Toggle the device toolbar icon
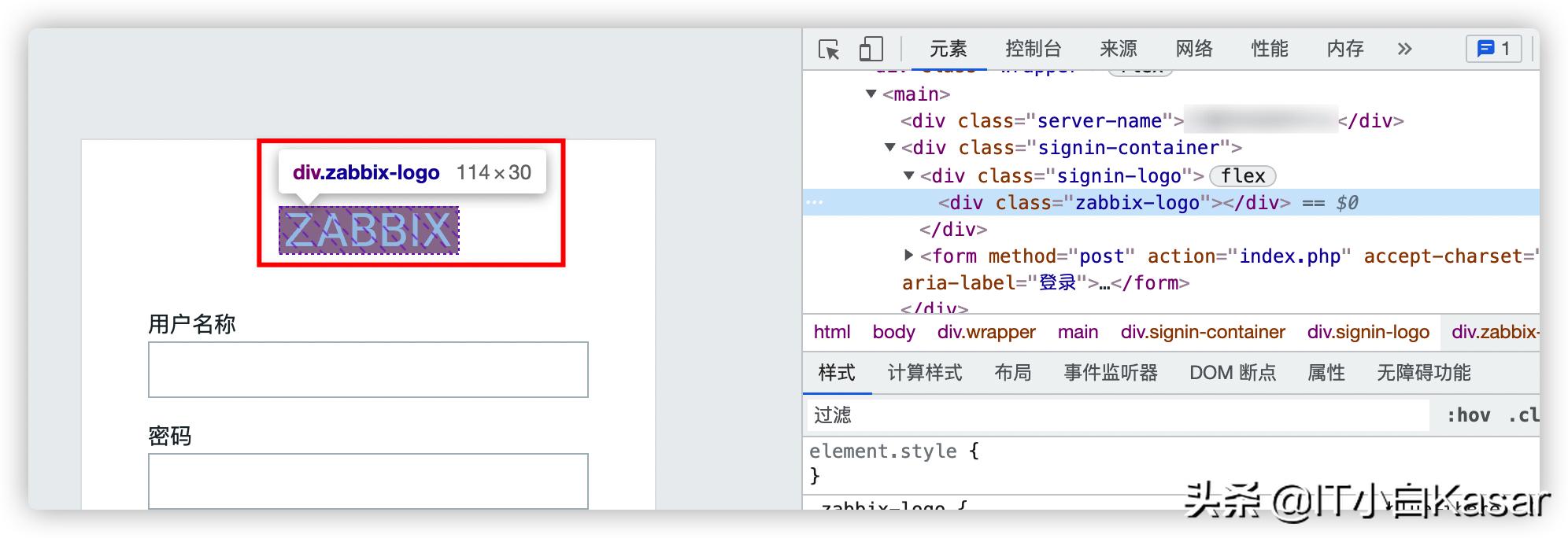1568x538 pixels. pyautogui.click(x=871, y=50)
